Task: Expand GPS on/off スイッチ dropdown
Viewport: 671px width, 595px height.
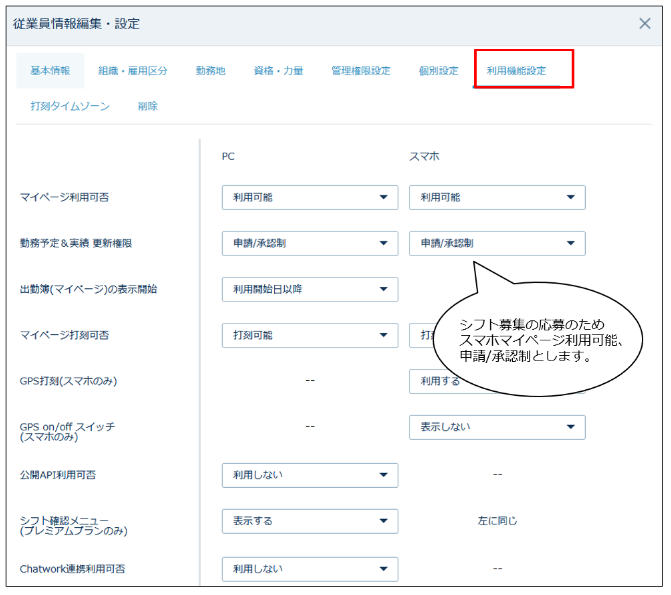Action: [x=497, y=427]
